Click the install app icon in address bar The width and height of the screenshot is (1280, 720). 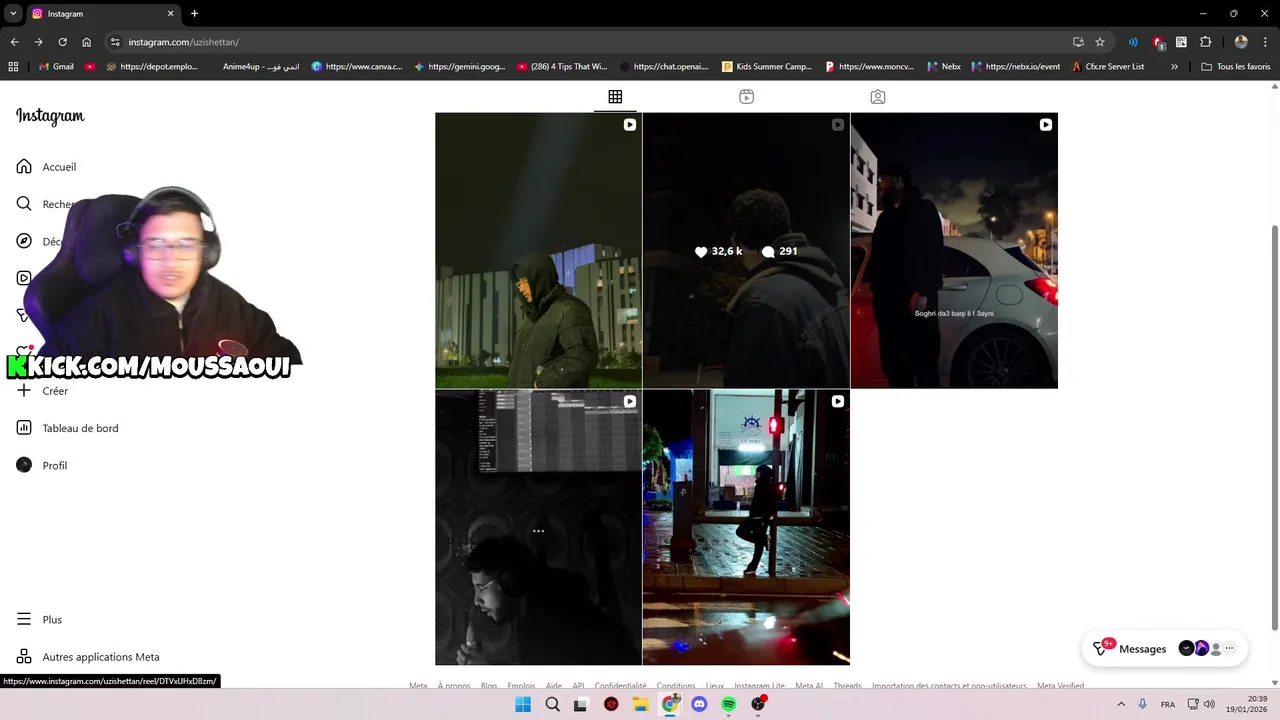pyautogui.click(x=1078, y=42)
